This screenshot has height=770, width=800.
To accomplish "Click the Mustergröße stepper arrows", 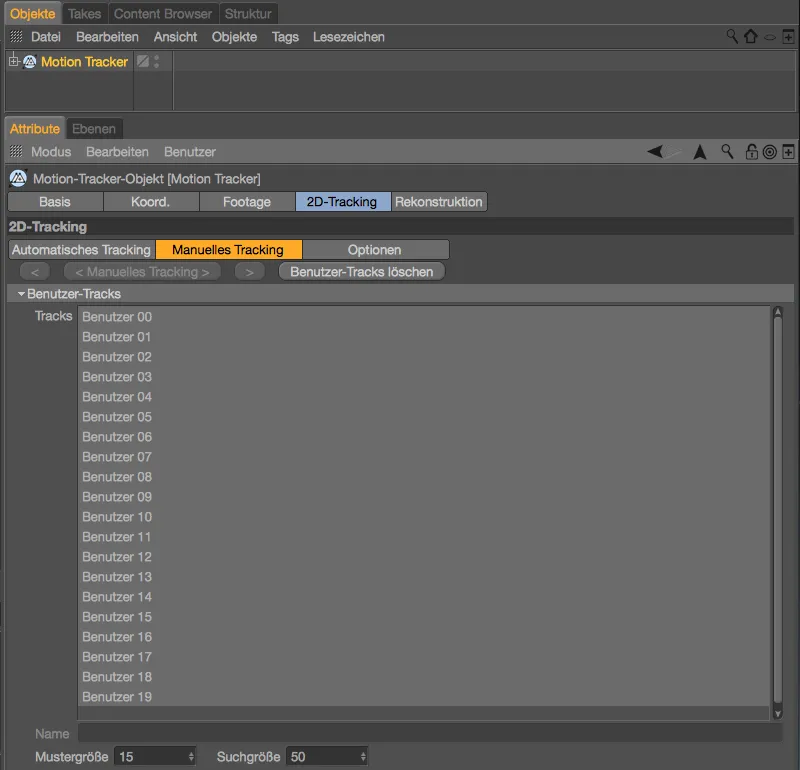I will point(191,757).
